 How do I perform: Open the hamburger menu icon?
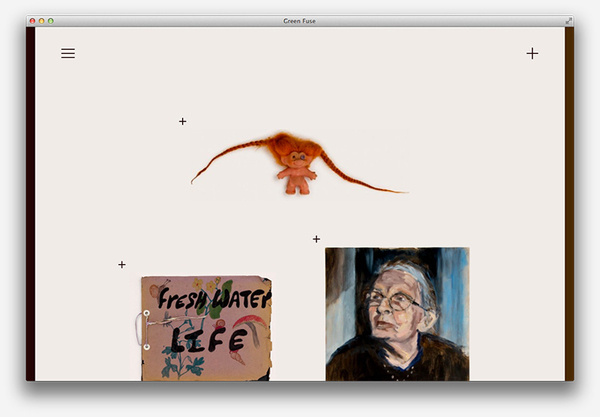[68, 53]
